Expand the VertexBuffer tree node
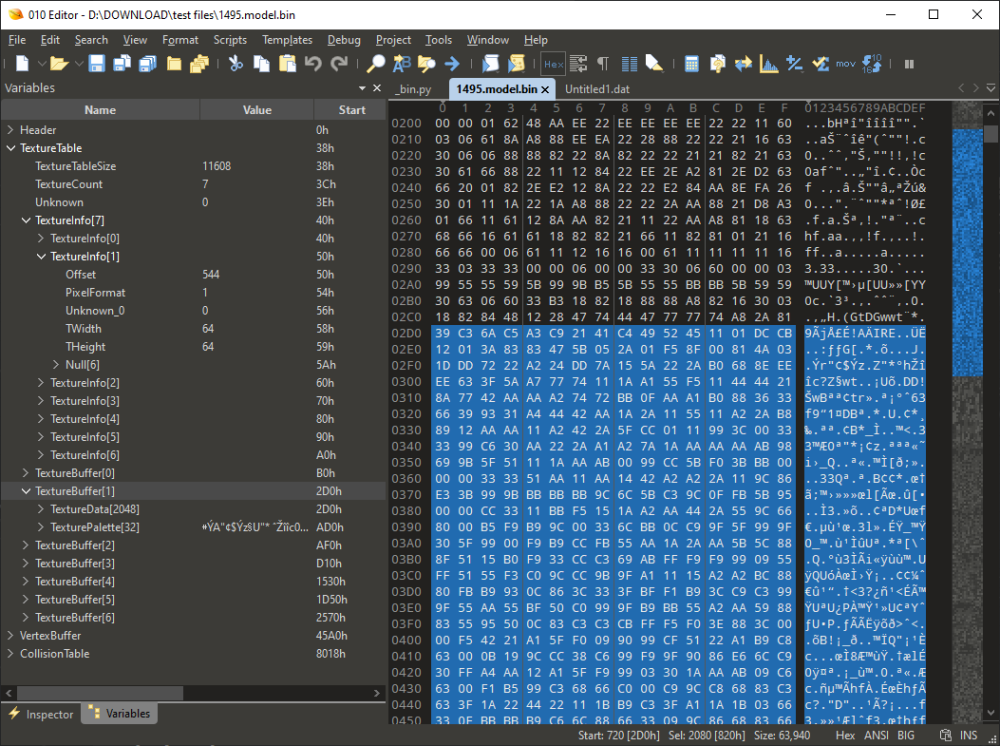 click(x=10, y=636)
